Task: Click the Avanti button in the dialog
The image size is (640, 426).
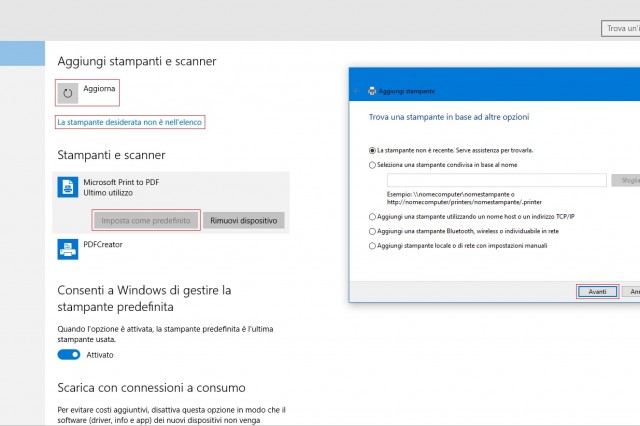Action: point(597,292)
